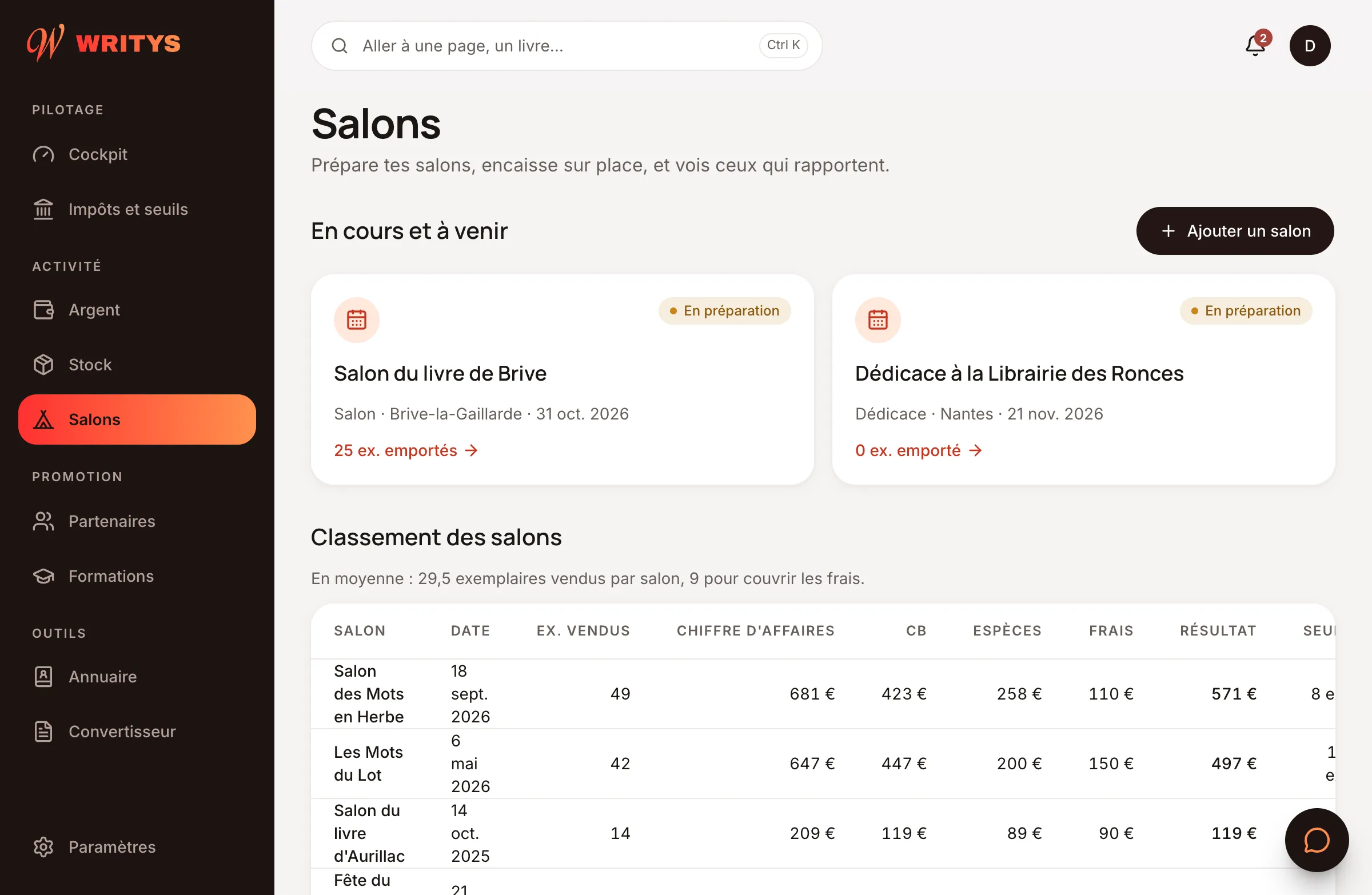Click En préparation badge on Ronces card

[x=1246, y=311]
